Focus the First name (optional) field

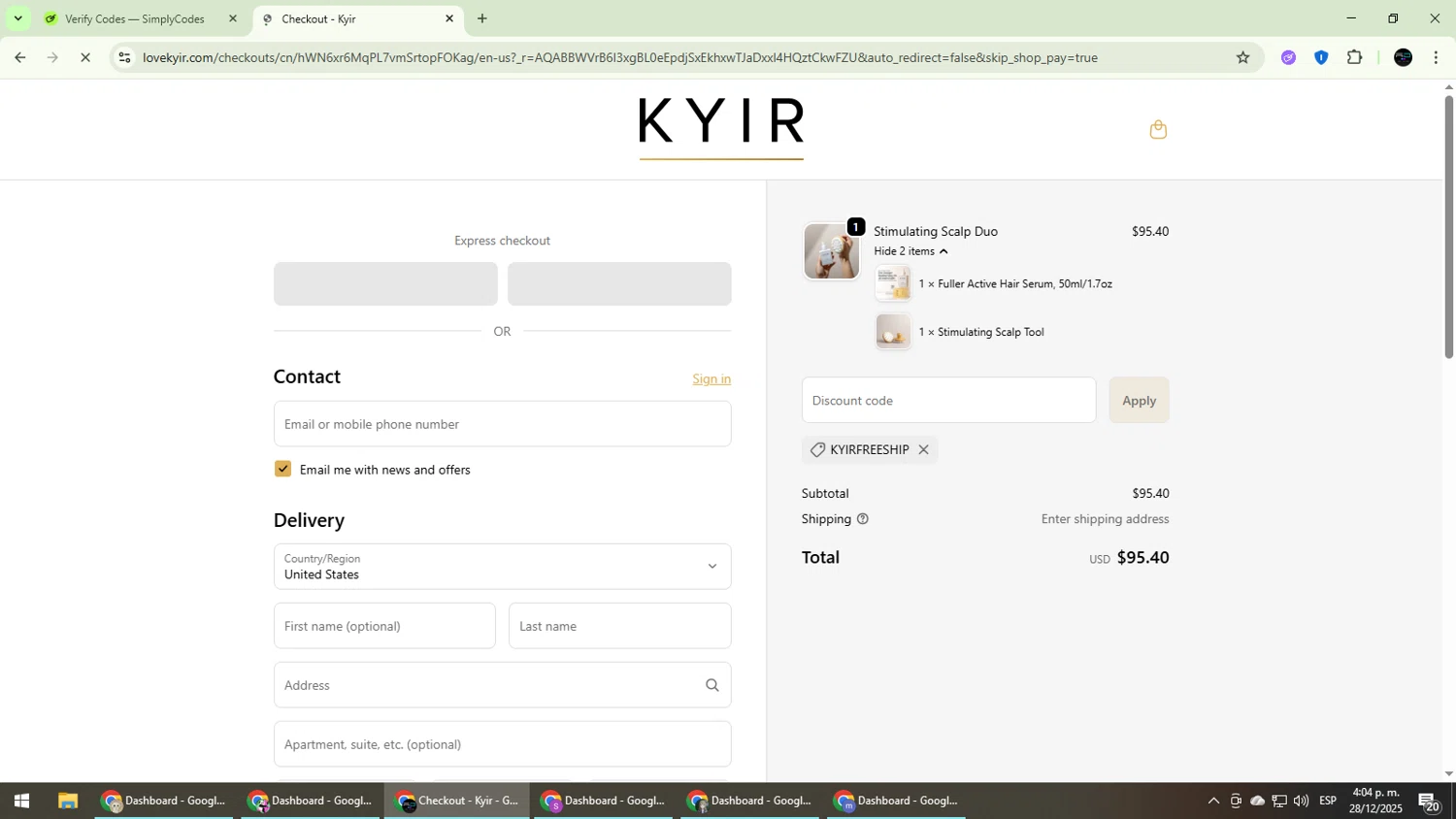pyautogui.click(x=384, y=626)
